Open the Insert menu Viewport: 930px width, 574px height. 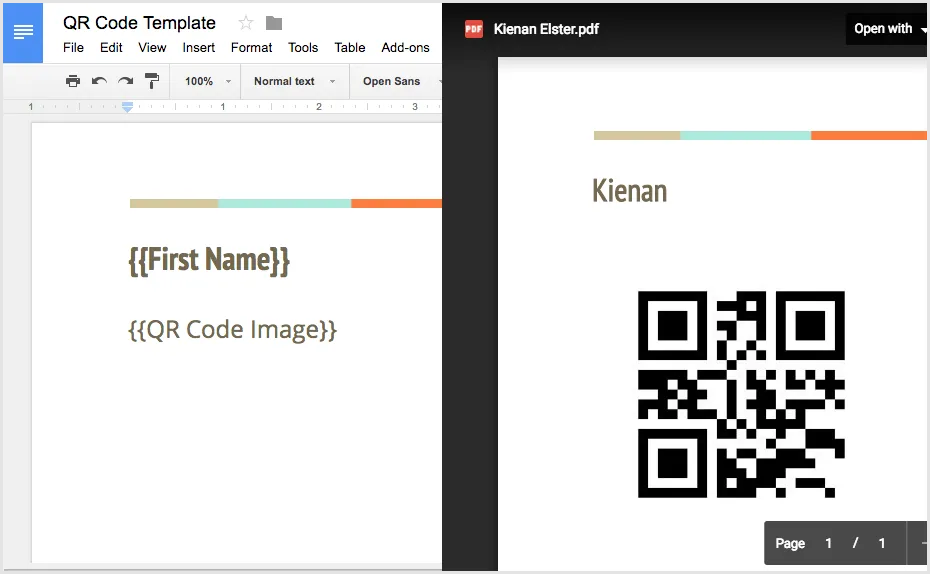199,47
